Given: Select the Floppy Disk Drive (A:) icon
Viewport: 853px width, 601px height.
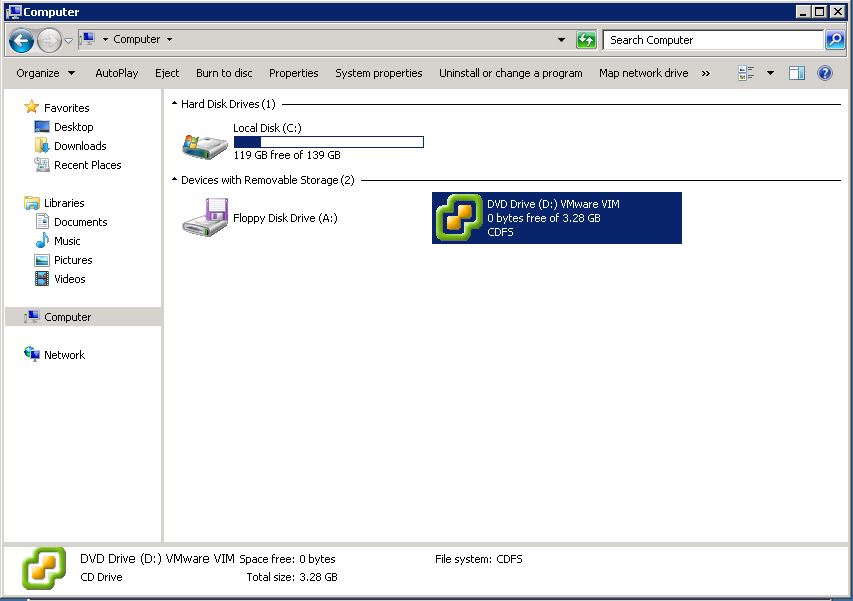Looking at the screenshot, I should [205, 217].
